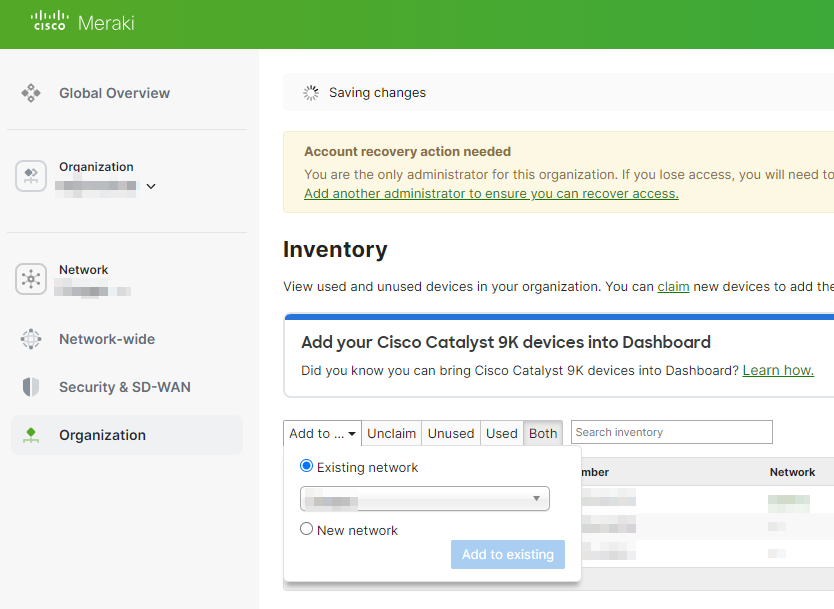Screen dimensions: 834x609
Task: Open the claim devices link
Action: pyautogui.click(x=673, y=286)
